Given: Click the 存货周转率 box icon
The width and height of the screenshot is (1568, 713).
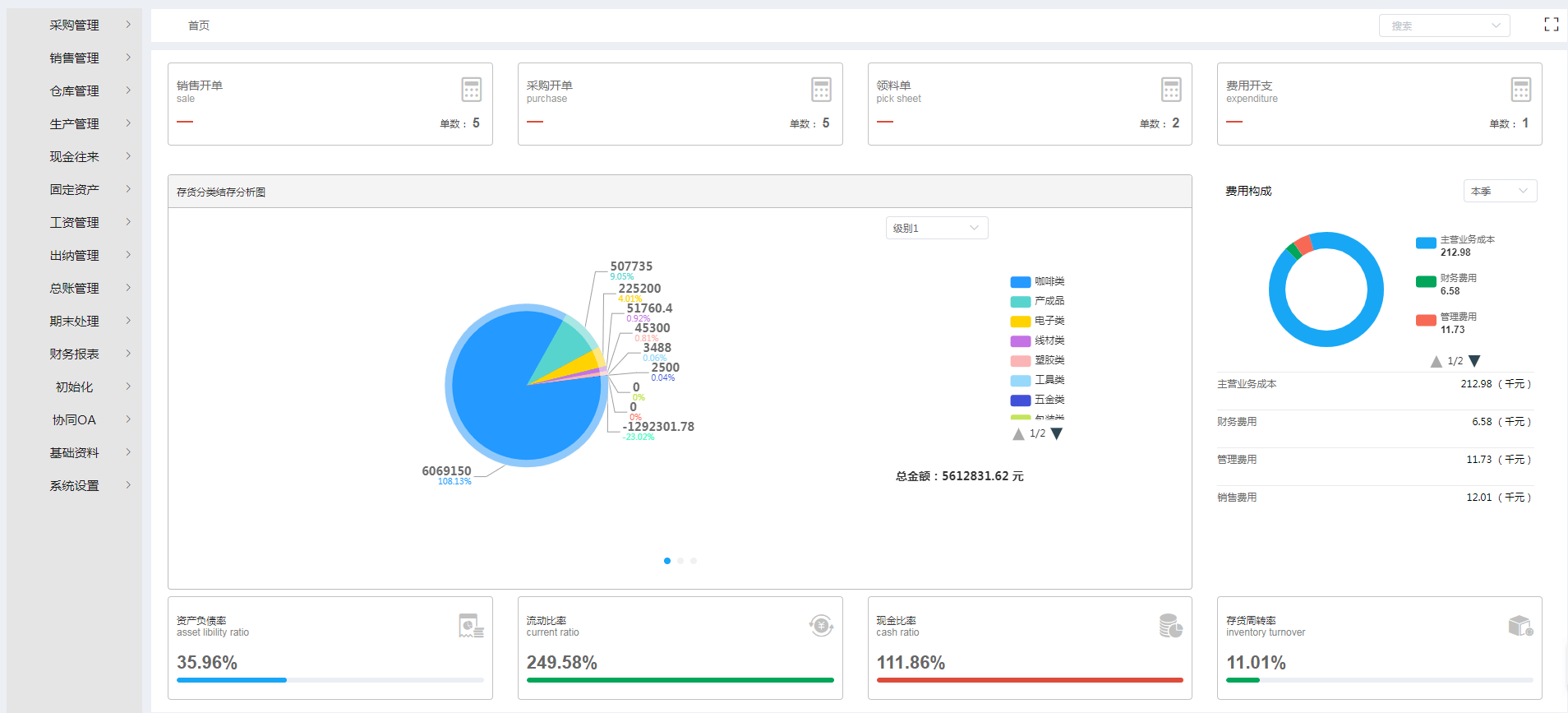Looking at the screenshot, I should click(x=1520, y=626).
